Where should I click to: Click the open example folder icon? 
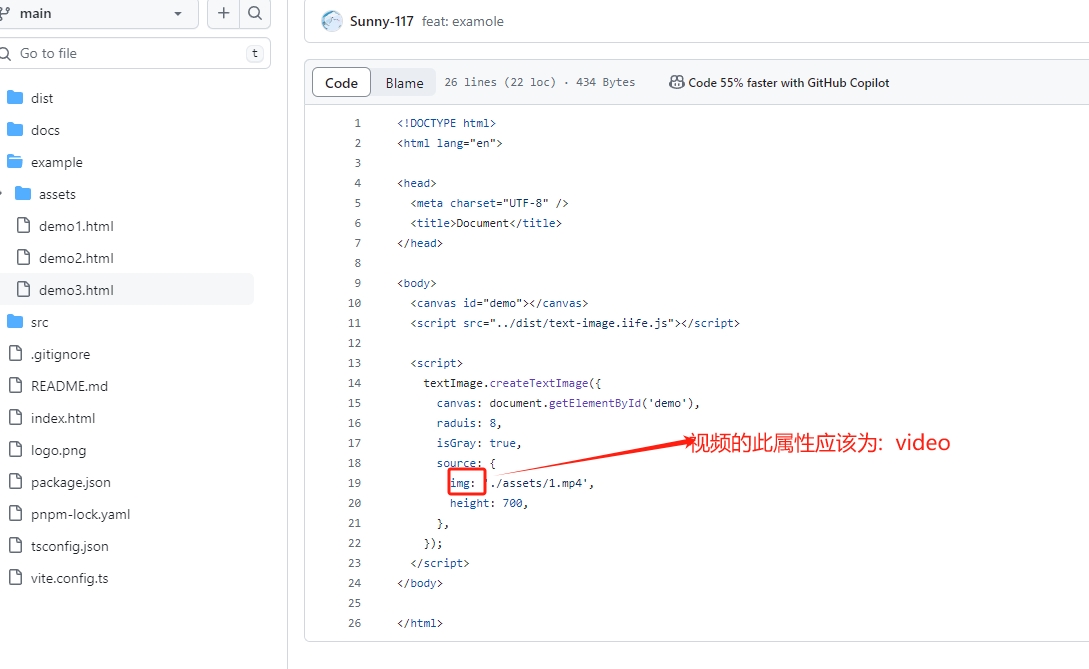coord(15,161)
